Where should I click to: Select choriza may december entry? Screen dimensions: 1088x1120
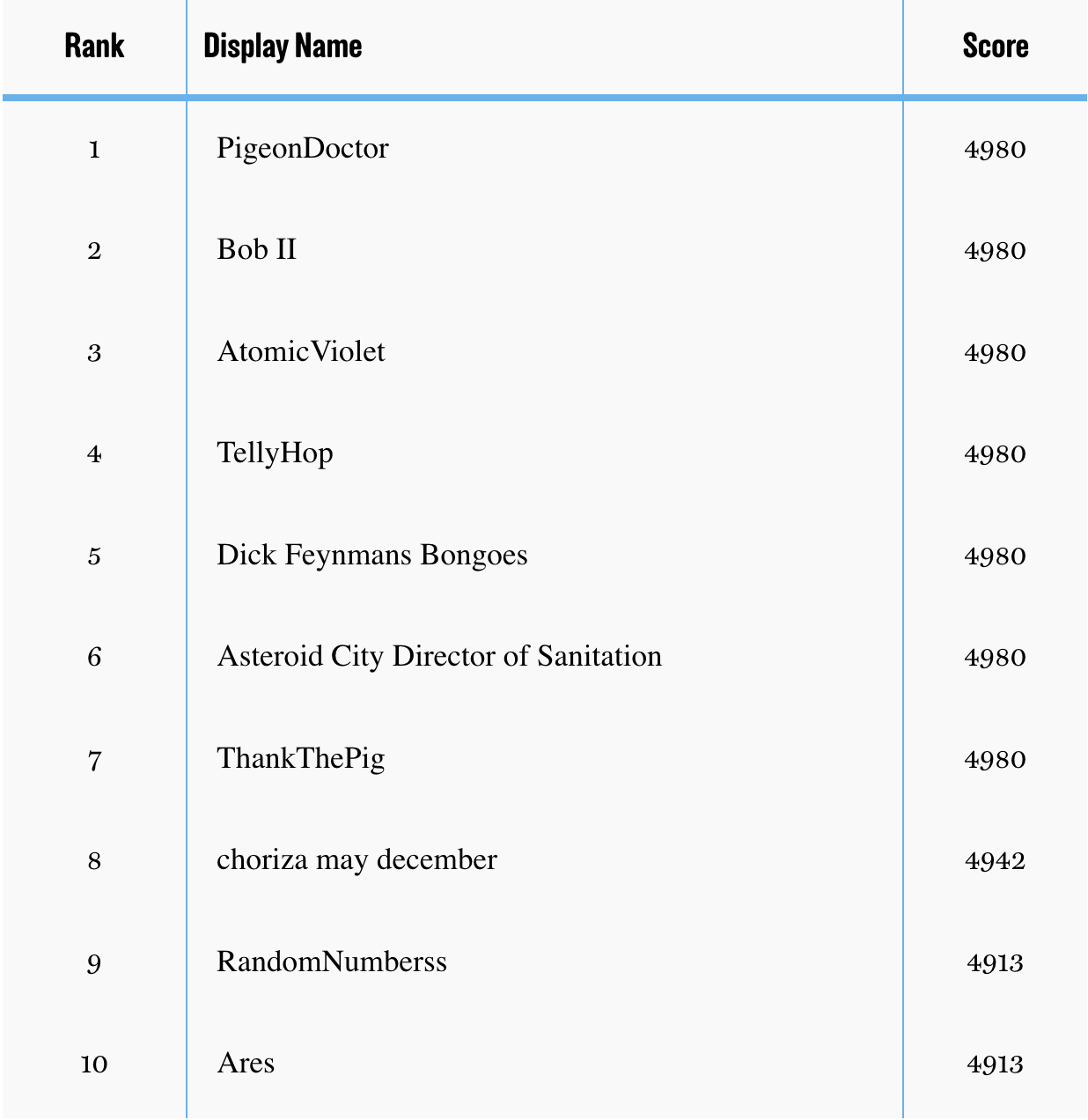[x=357, y=860]
